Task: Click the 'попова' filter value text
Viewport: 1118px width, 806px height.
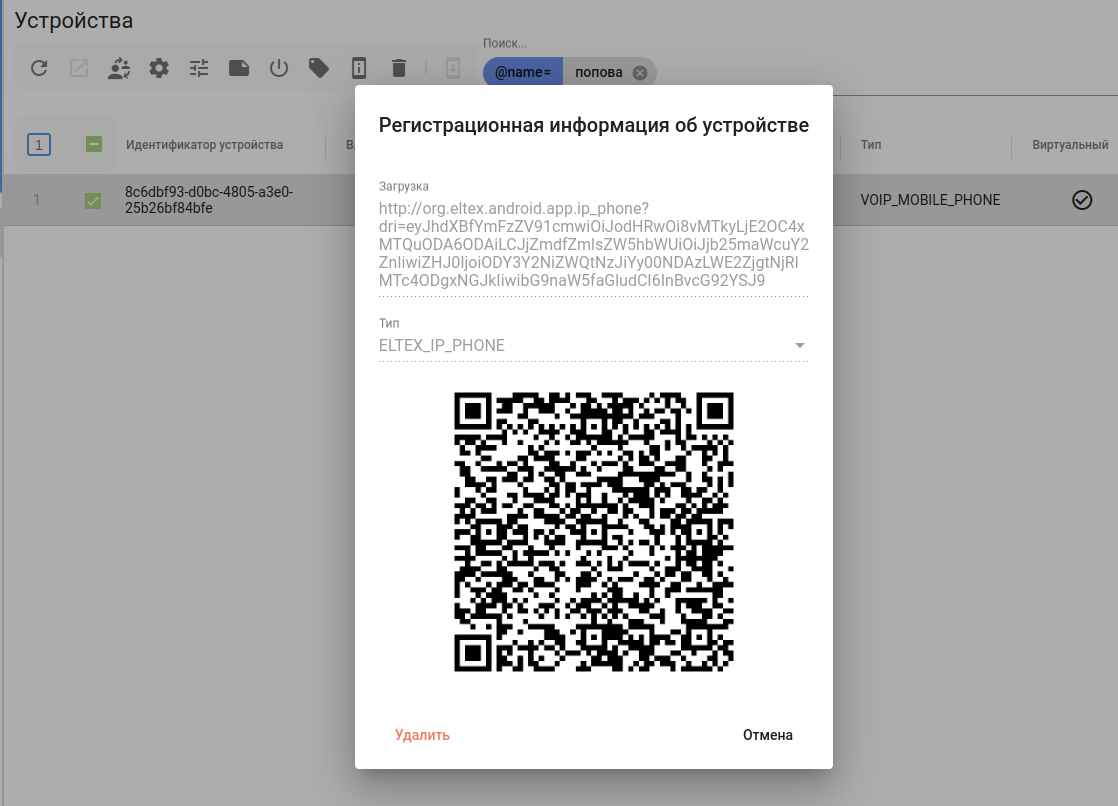Action: (x=598, y=72)
